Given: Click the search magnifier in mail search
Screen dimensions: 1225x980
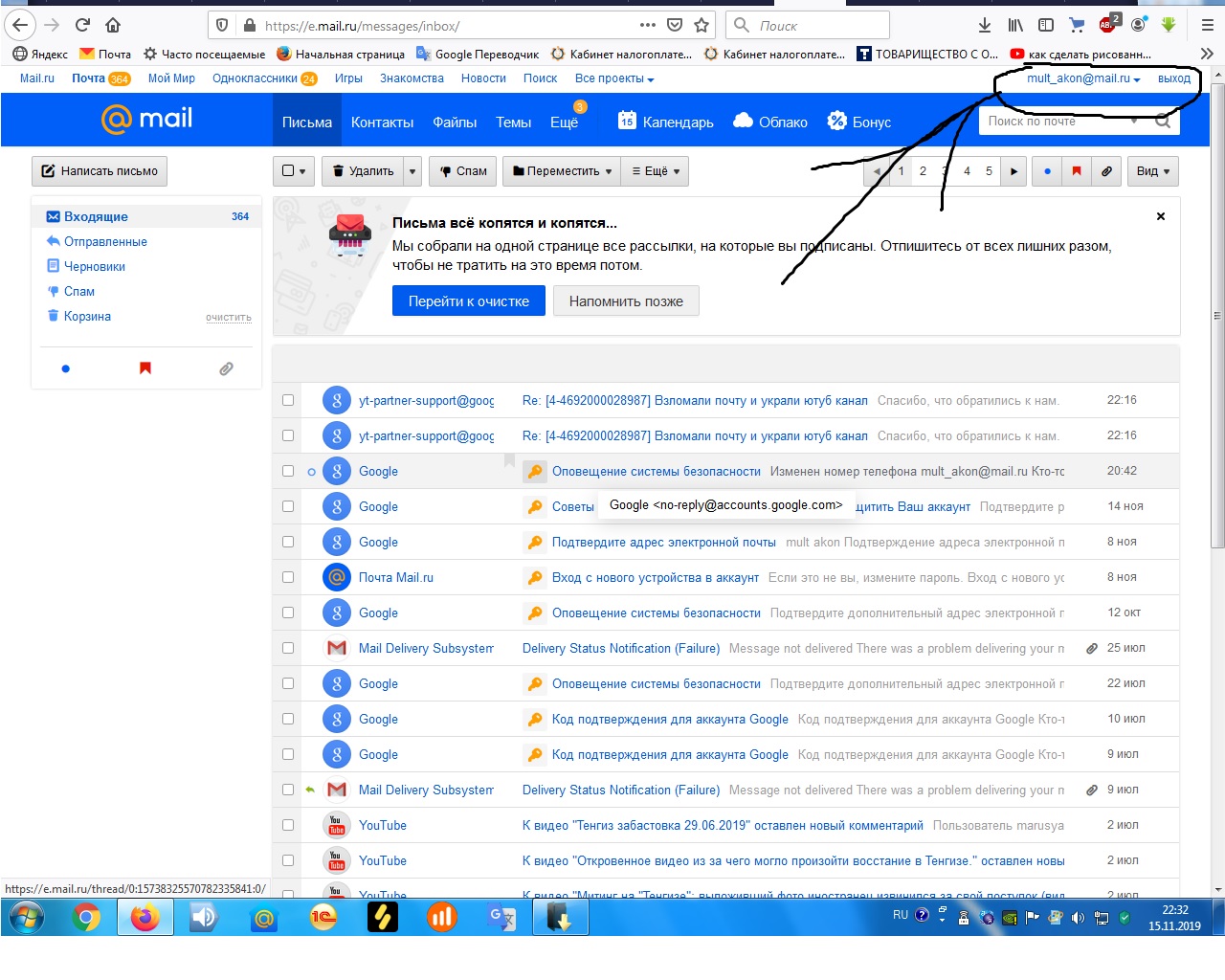Looking at the screenshot, I should [1163, 122].
